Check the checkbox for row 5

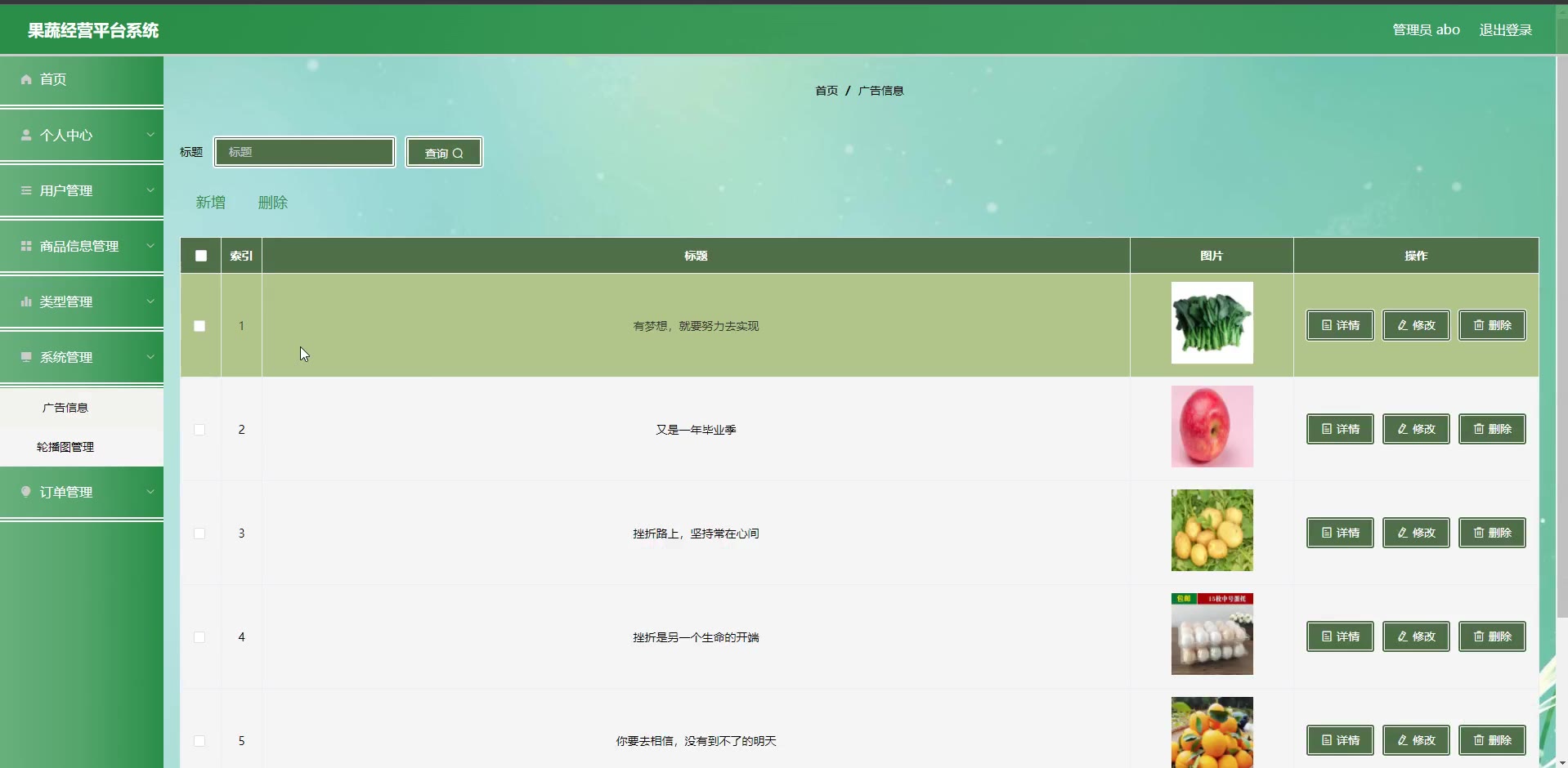point(199,741)
